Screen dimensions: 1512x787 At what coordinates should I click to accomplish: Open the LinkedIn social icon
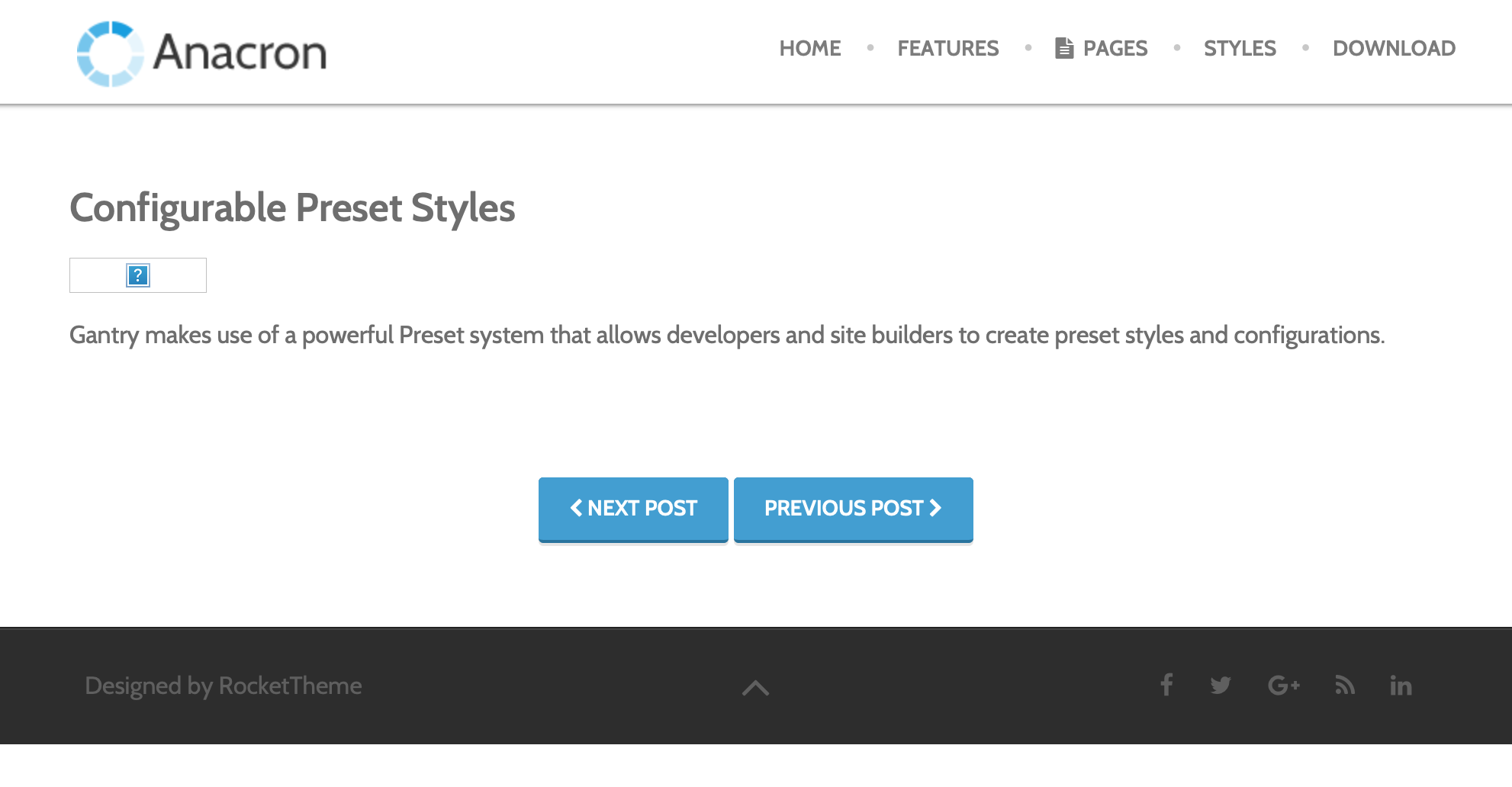pos(1401,685)
